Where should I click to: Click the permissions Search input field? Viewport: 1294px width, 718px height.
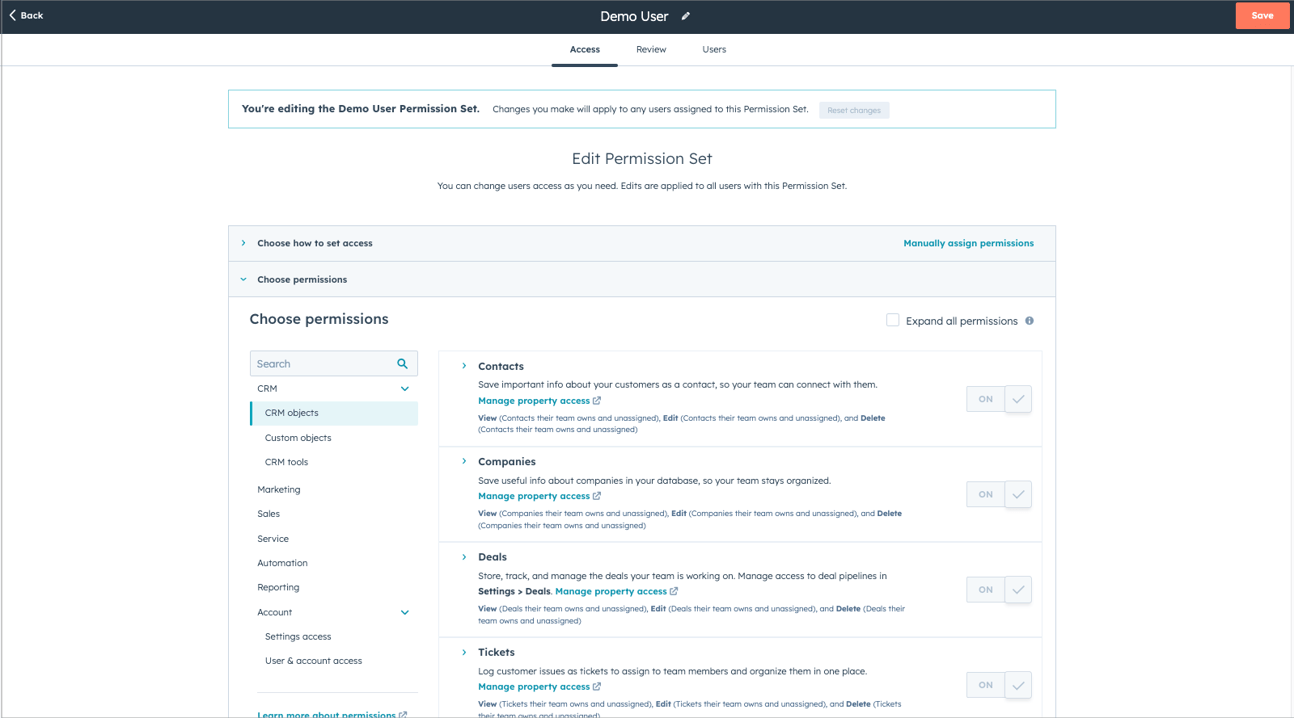[x=333, y=364]
